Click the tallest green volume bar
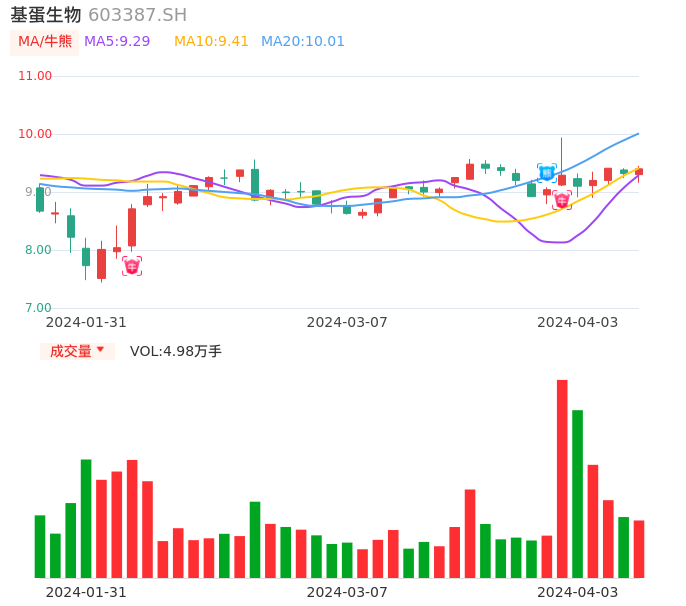Image resolution: width=686 pixels, height=606 pixels. pyautogui.click(x=578, y=493)
